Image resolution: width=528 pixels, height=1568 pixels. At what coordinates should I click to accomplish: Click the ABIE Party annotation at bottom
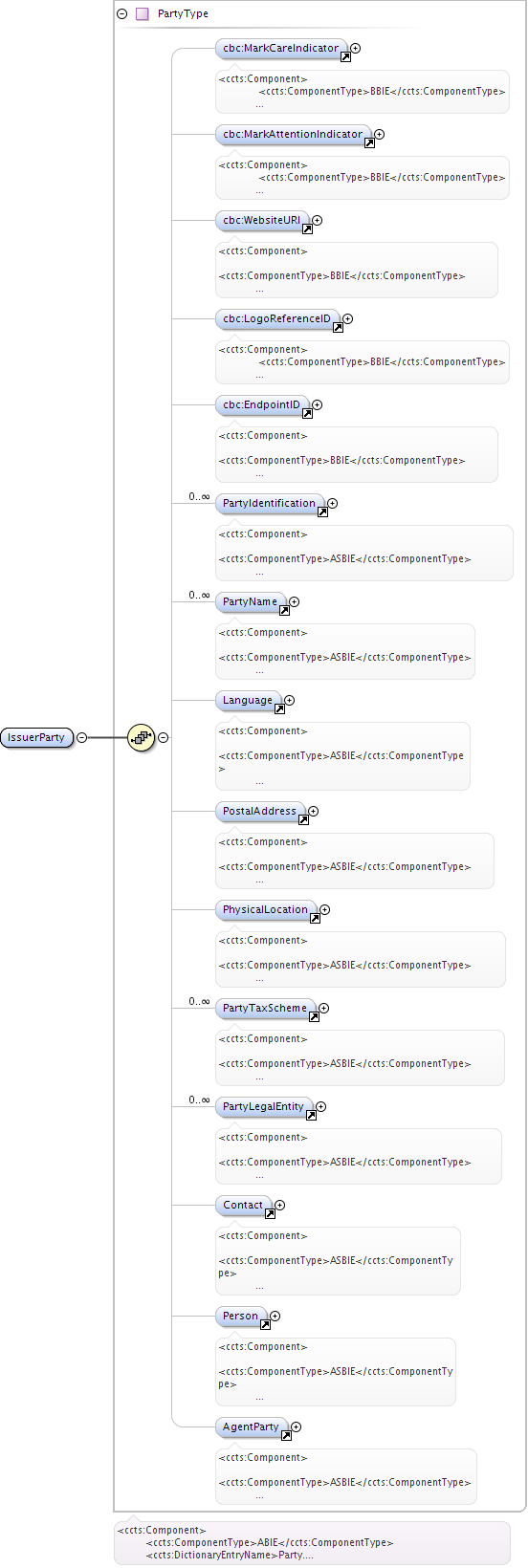click(312, 1542)
